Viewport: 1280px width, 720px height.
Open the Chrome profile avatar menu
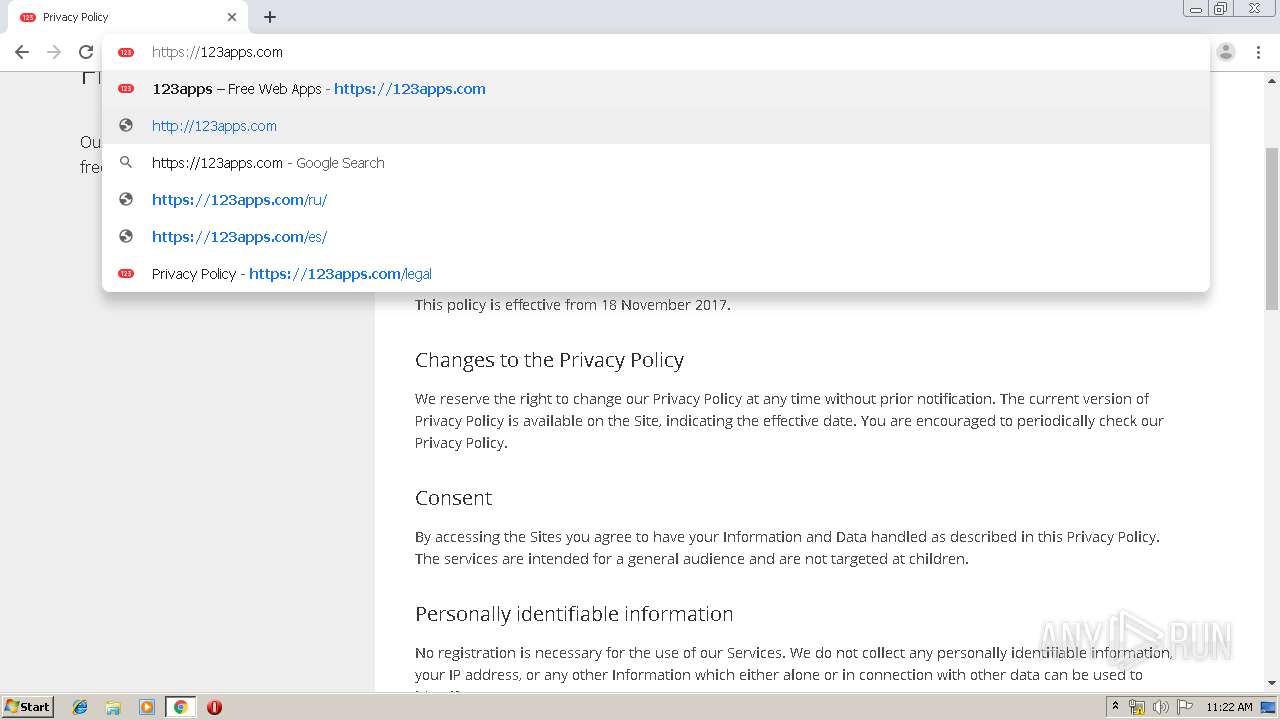click(1226, 52)
